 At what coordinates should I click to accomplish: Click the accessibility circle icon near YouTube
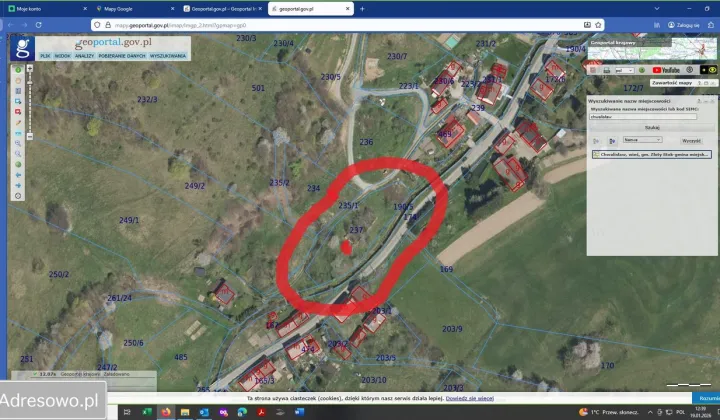click(x=690, y=70)
